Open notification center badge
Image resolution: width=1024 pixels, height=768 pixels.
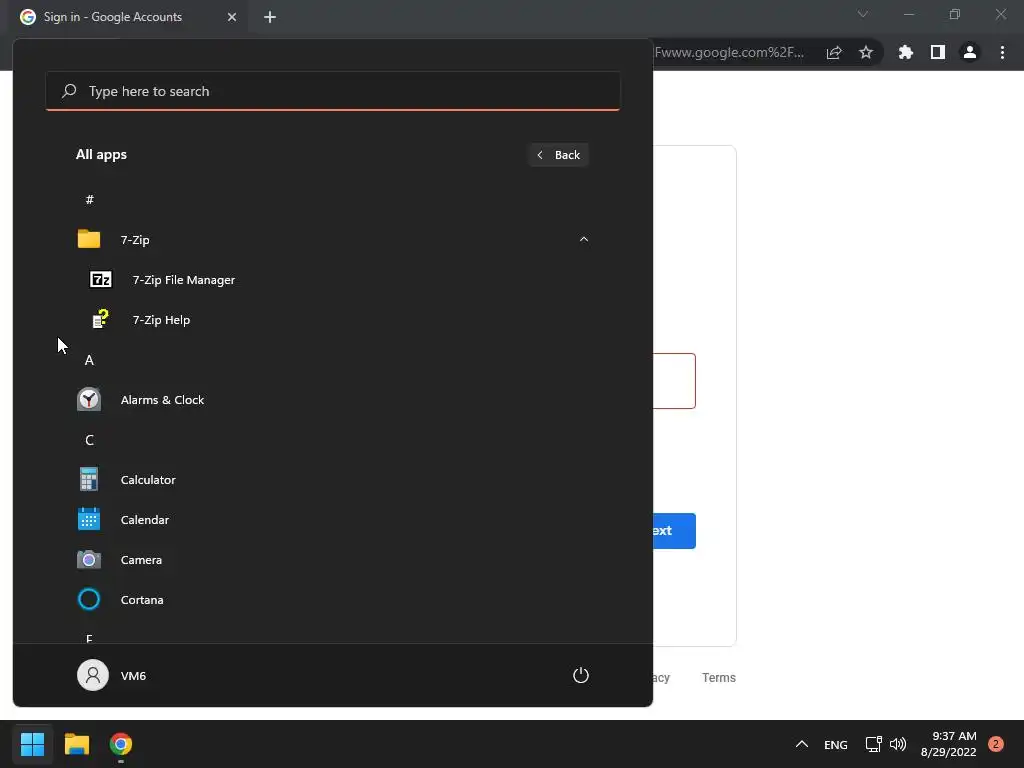point(995,744)
